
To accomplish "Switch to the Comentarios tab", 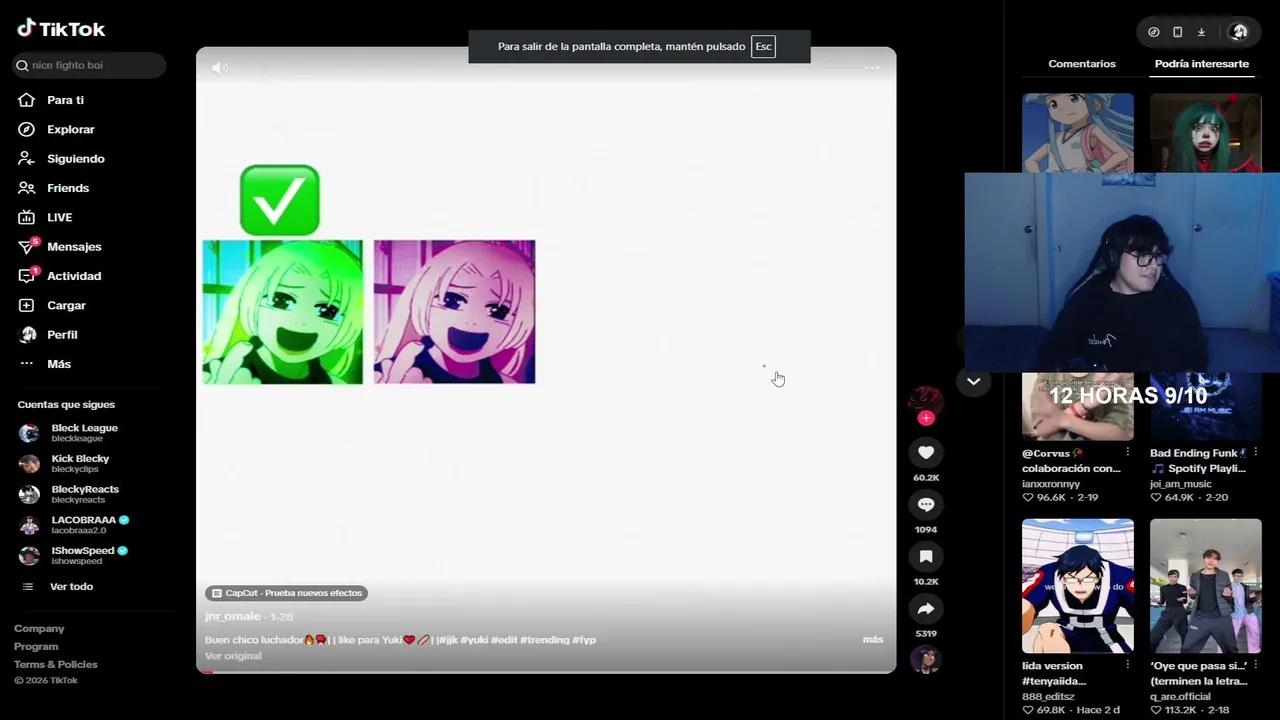I will point(1082,63).
